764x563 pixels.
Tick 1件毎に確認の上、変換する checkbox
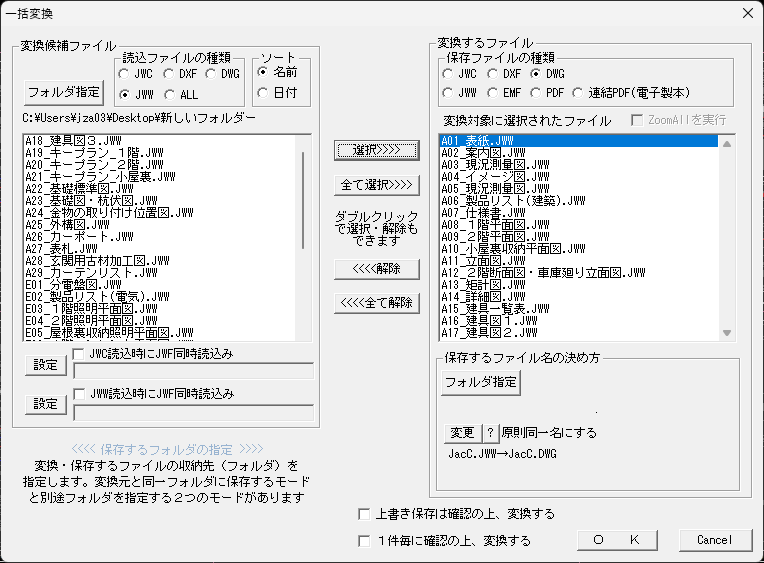click(365, 541)
